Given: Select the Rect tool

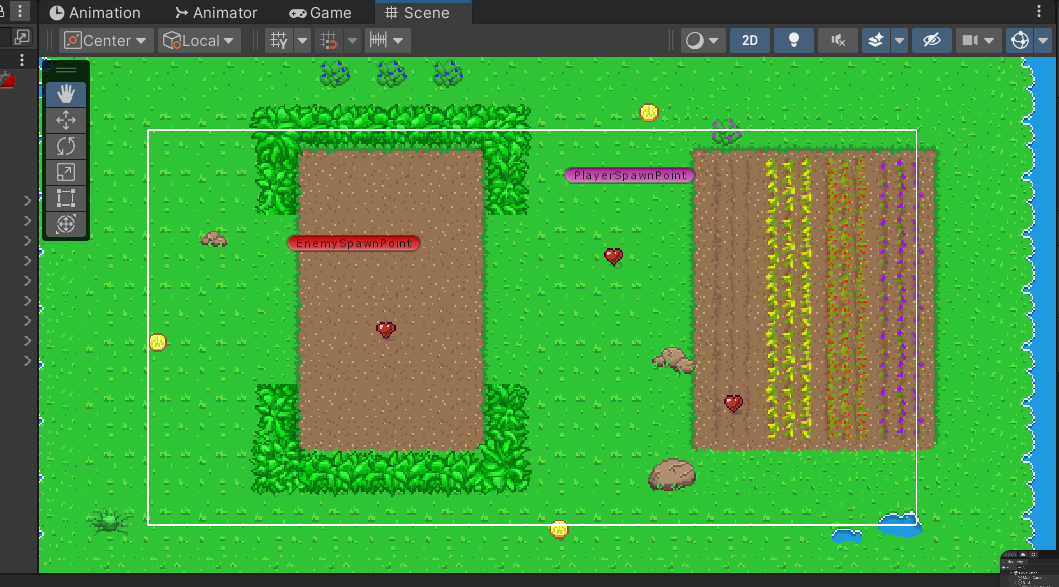Looking at the screenshot, I should pos(66,198).
